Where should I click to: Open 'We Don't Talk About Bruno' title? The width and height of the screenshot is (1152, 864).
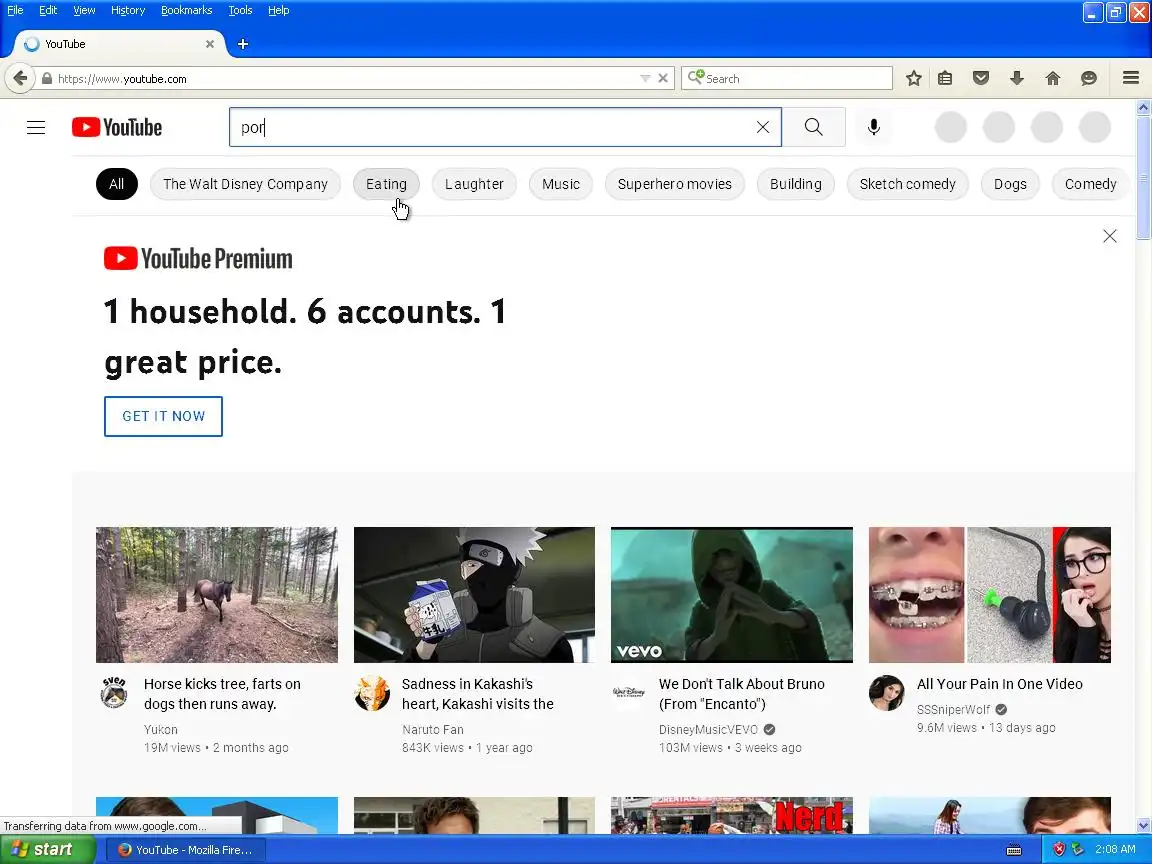741,694
